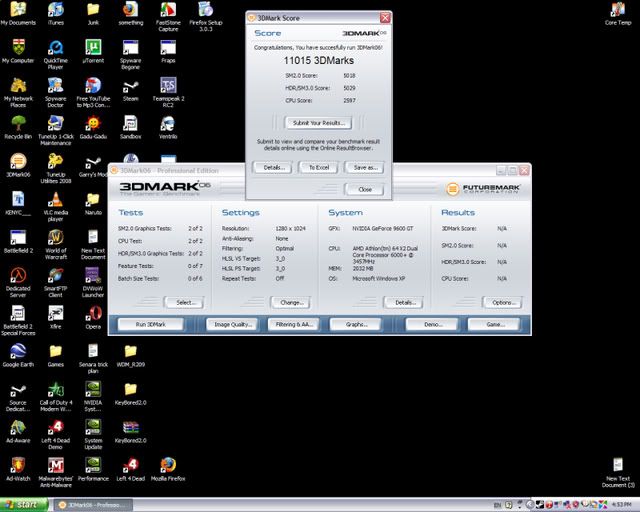Launch Call of Duty 4 shortcut

(x=56, y=396)
